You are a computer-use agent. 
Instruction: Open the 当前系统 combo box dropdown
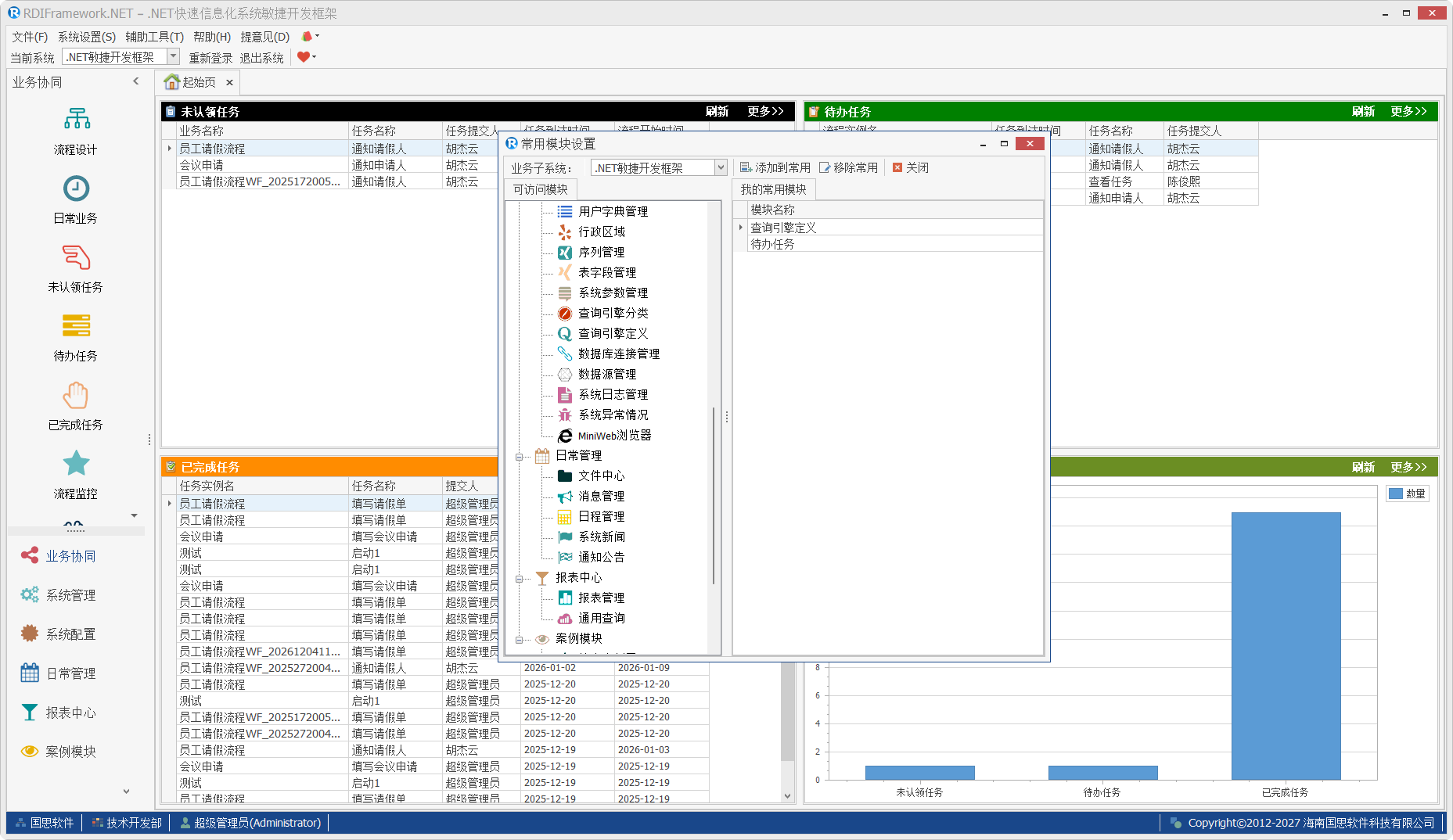173,57
